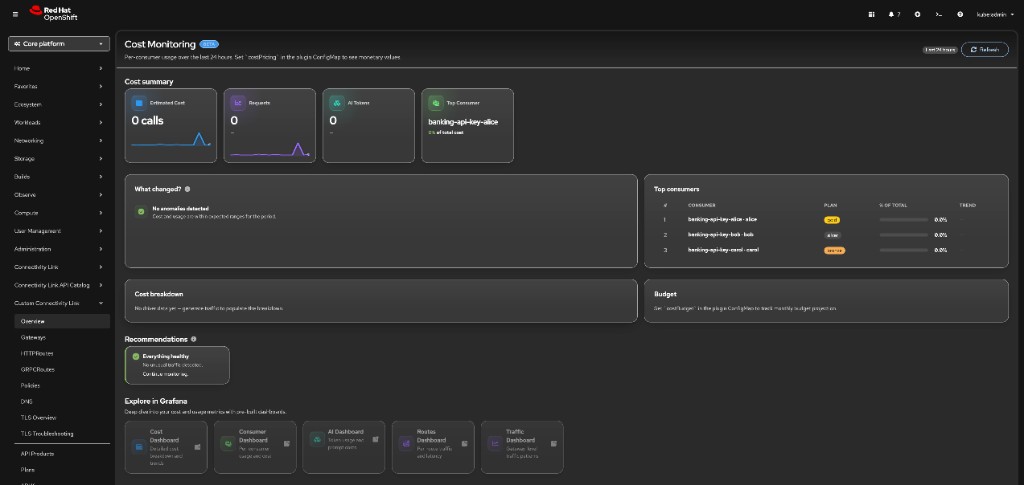Click the AI Tokens card icon
The width and height of the screenshot is (1024, 485).
336,102
